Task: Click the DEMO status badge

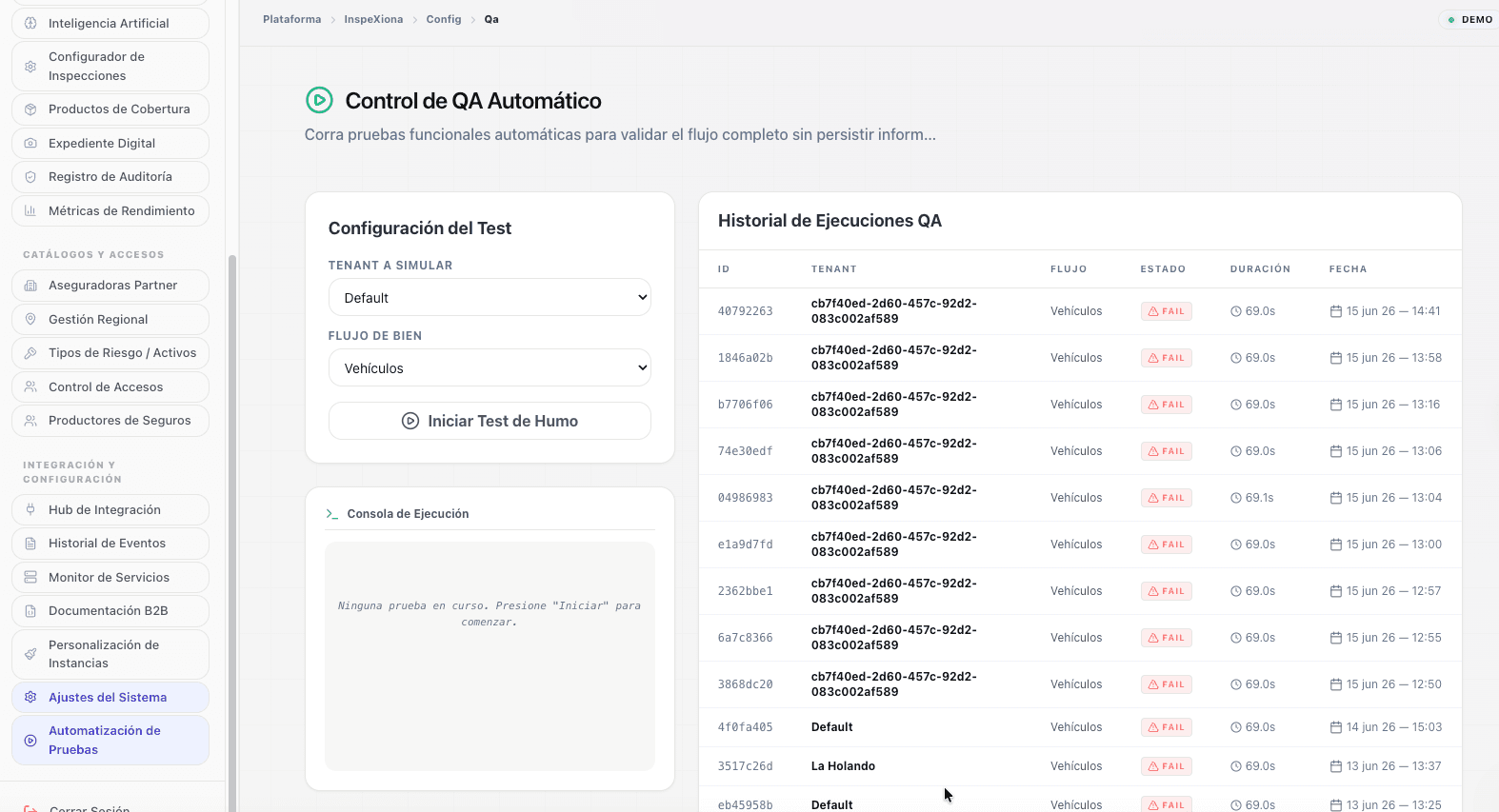Action: (x=1469, y=19)
